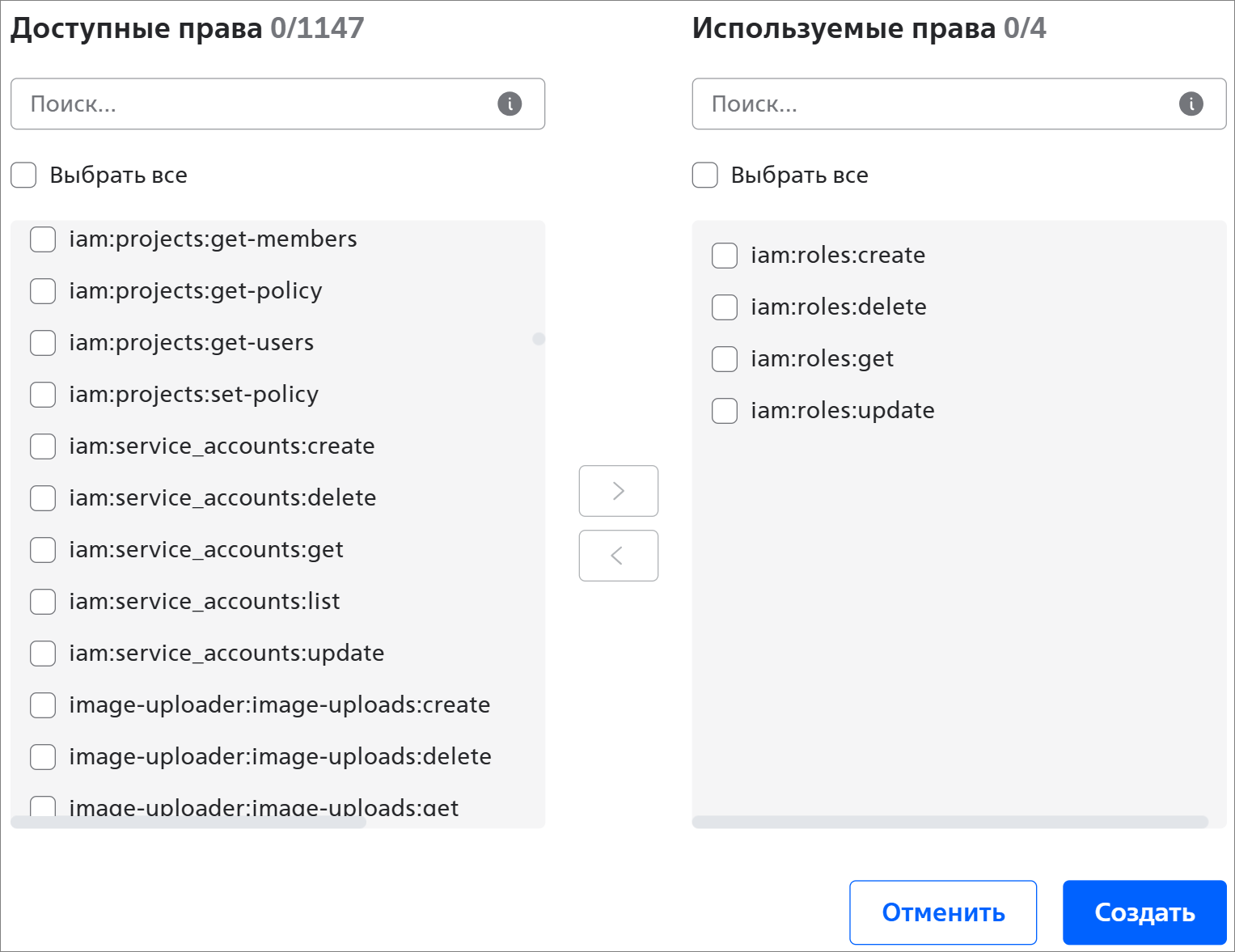Check 'Выбрать все' under Используемые права
Image resolution: width=1235 pixels, height=952 pixels.
point(705,175)
